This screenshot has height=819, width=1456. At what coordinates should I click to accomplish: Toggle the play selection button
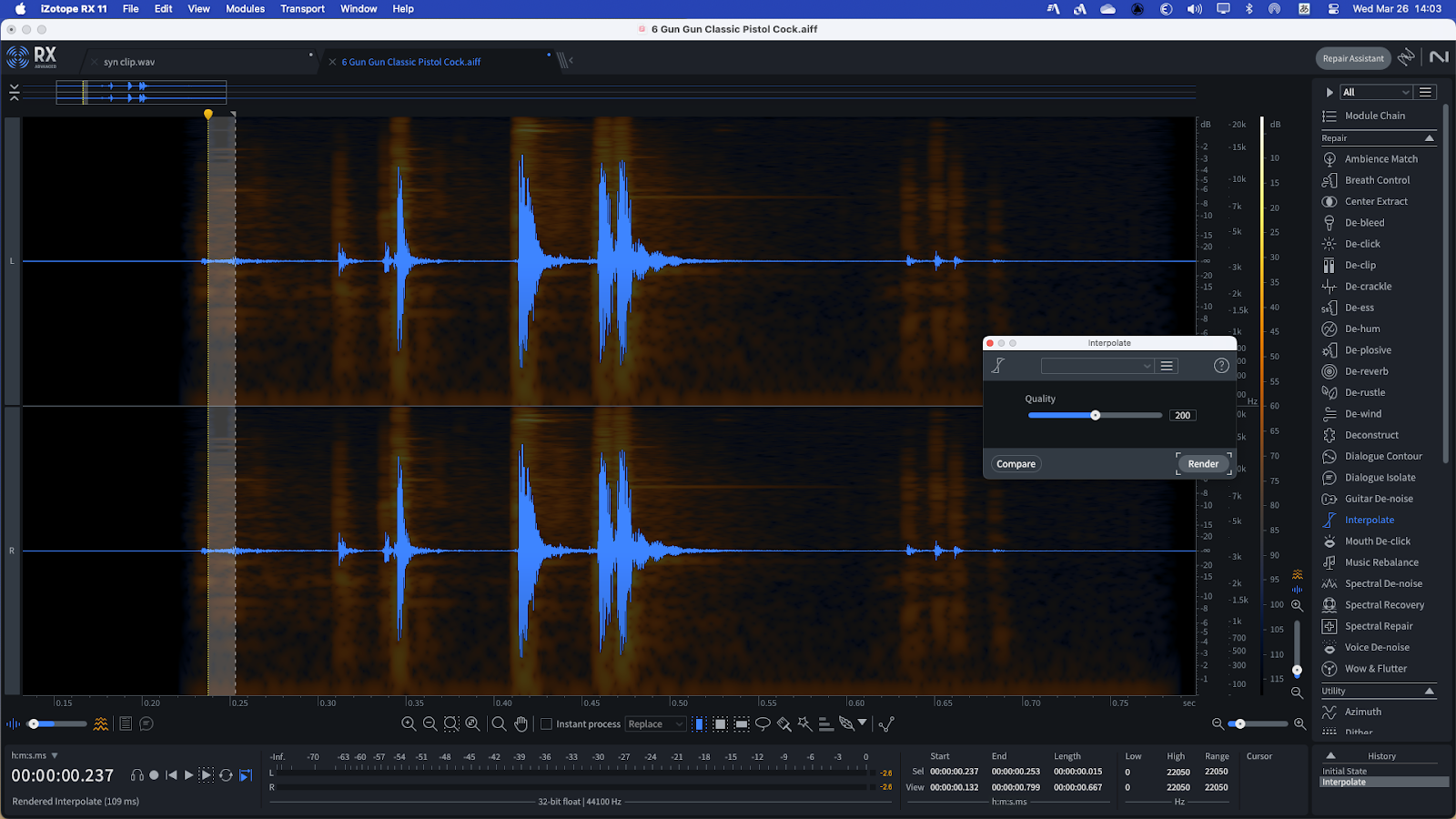207,775
